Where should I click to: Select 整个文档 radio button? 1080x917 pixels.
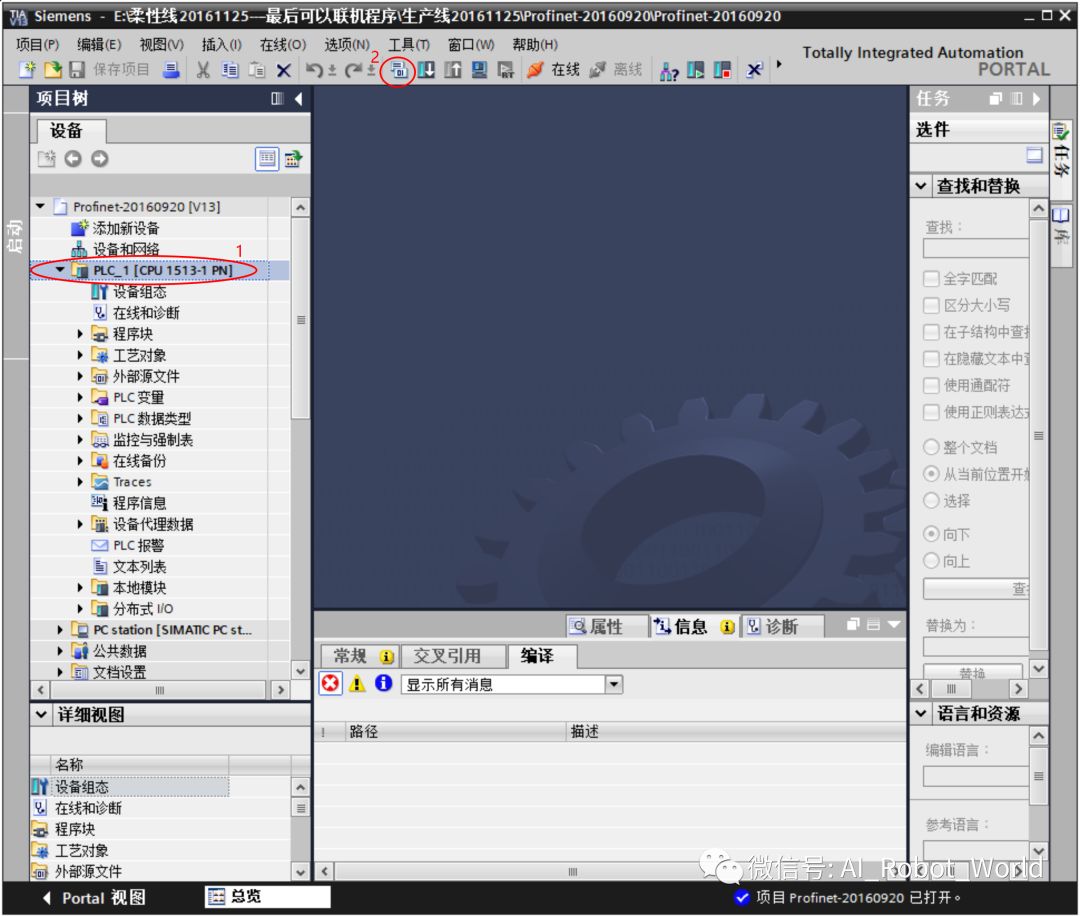[931, 448]
